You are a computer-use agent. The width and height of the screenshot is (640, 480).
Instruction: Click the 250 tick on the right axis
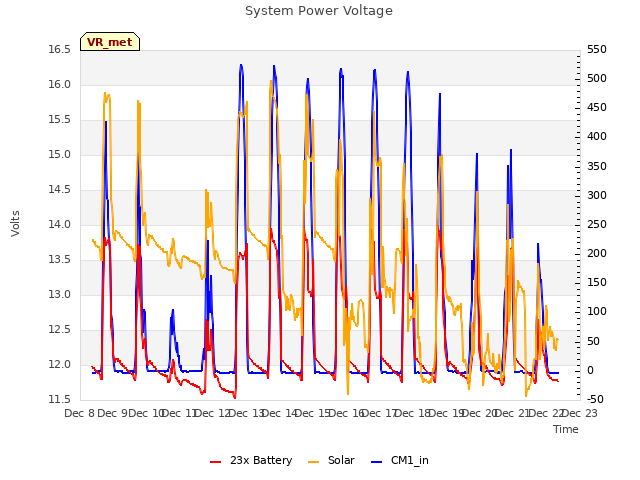597,224
